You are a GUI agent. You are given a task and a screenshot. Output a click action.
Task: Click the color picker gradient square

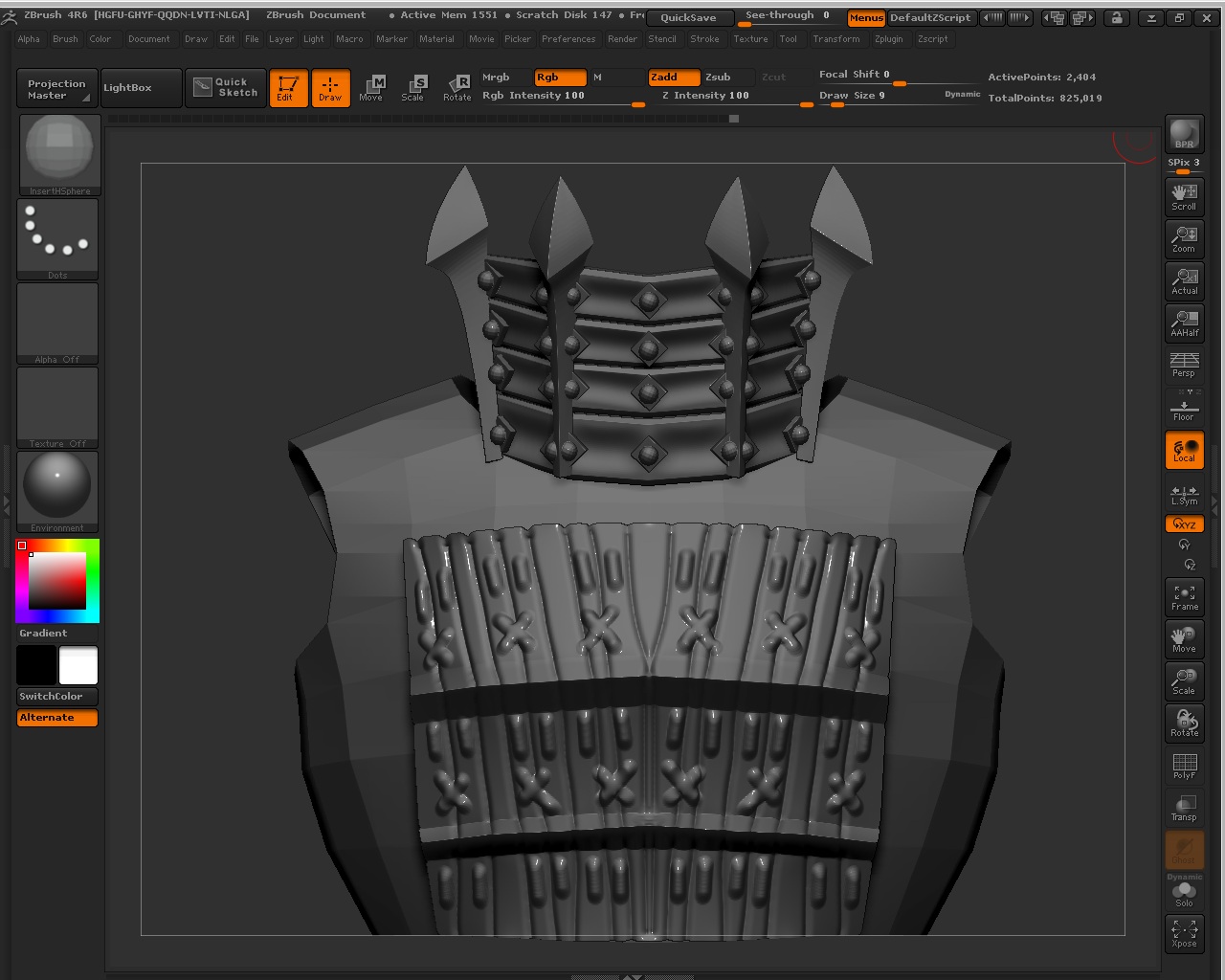coord(57,581)
